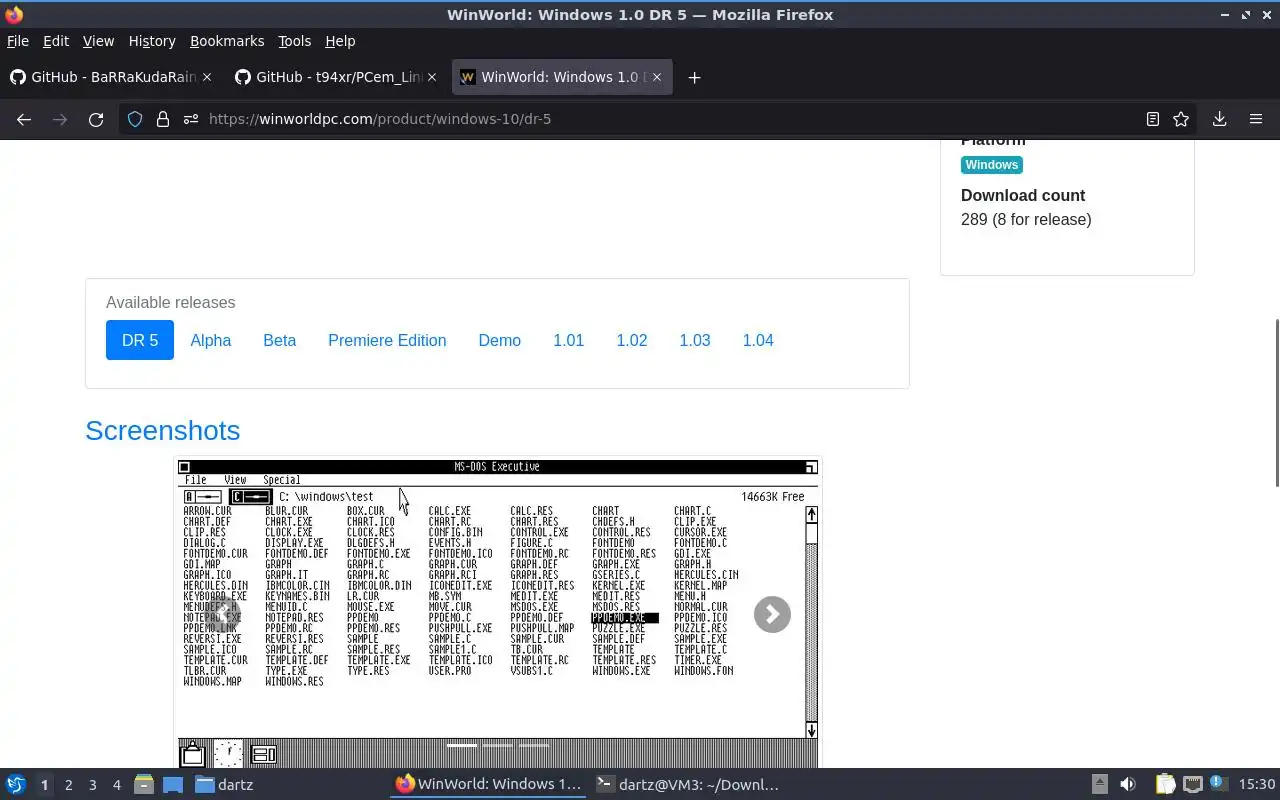Select the 1.03 release

pyautogui.click(x=695, y=340)
